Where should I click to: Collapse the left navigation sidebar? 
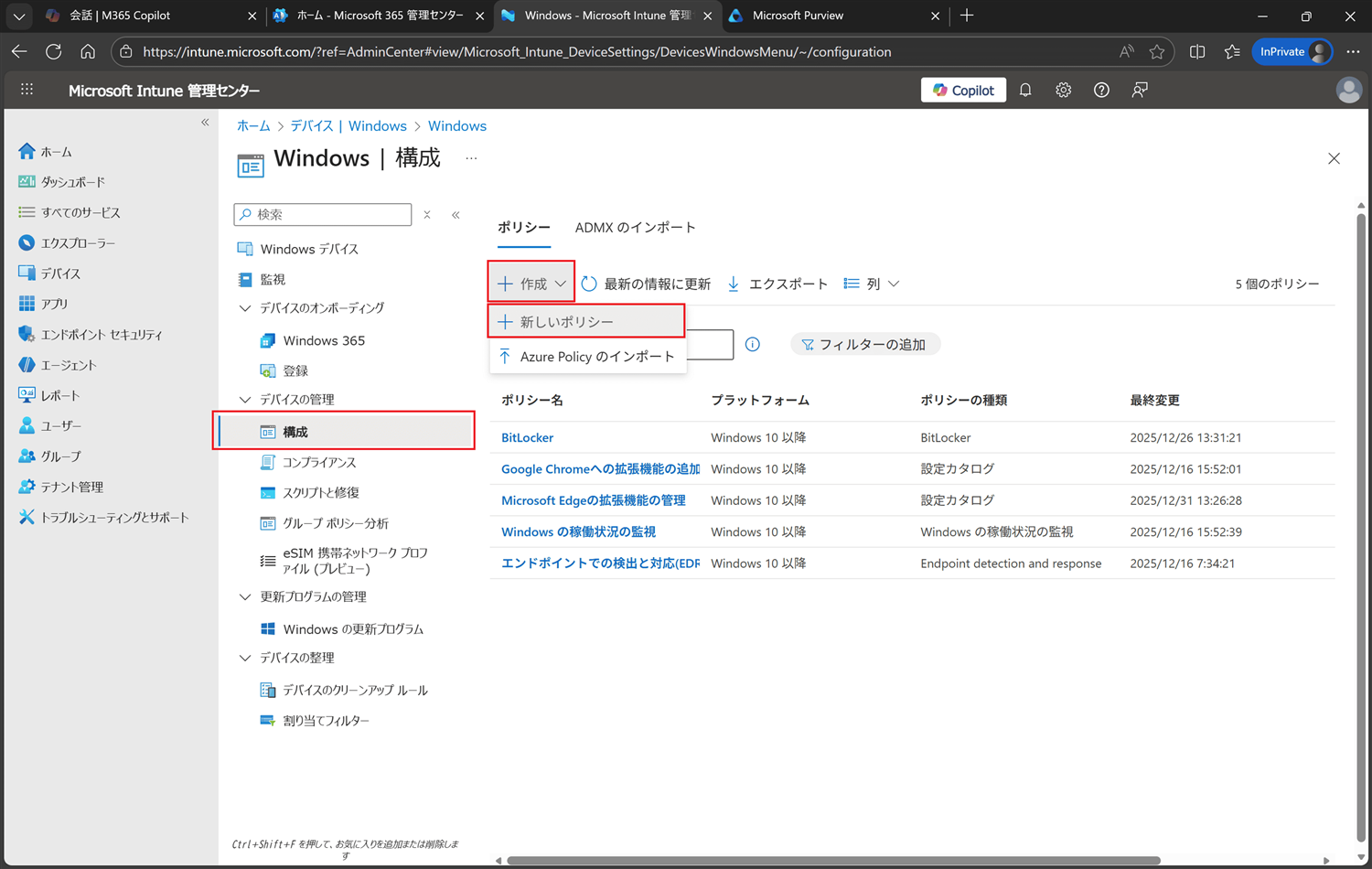205,122
